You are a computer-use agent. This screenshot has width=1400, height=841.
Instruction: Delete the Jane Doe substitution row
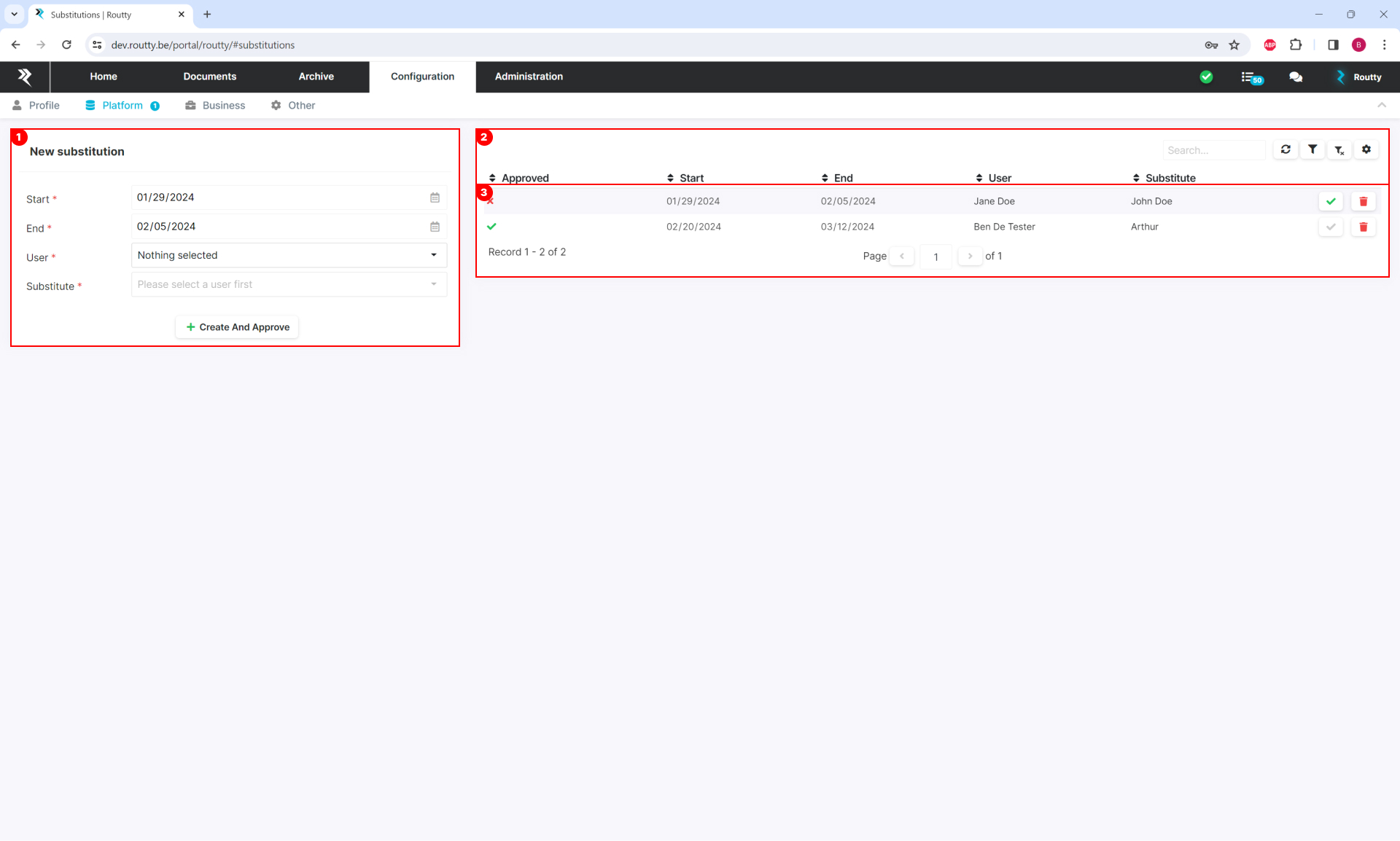tap(1363, 202)
